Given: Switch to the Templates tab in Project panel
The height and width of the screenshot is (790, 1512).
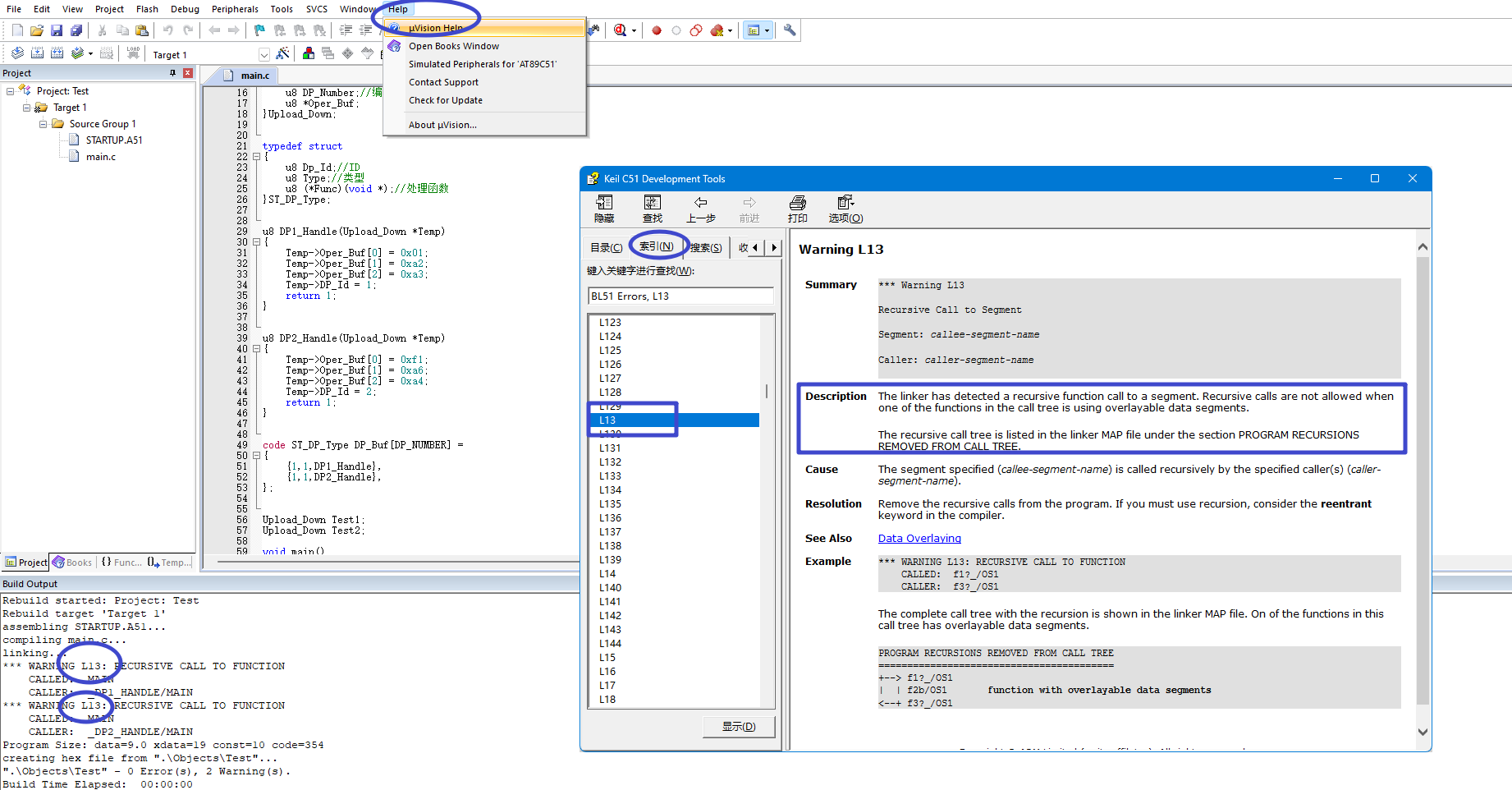Looking at the screenshot, I should click(x=169, y=563).
